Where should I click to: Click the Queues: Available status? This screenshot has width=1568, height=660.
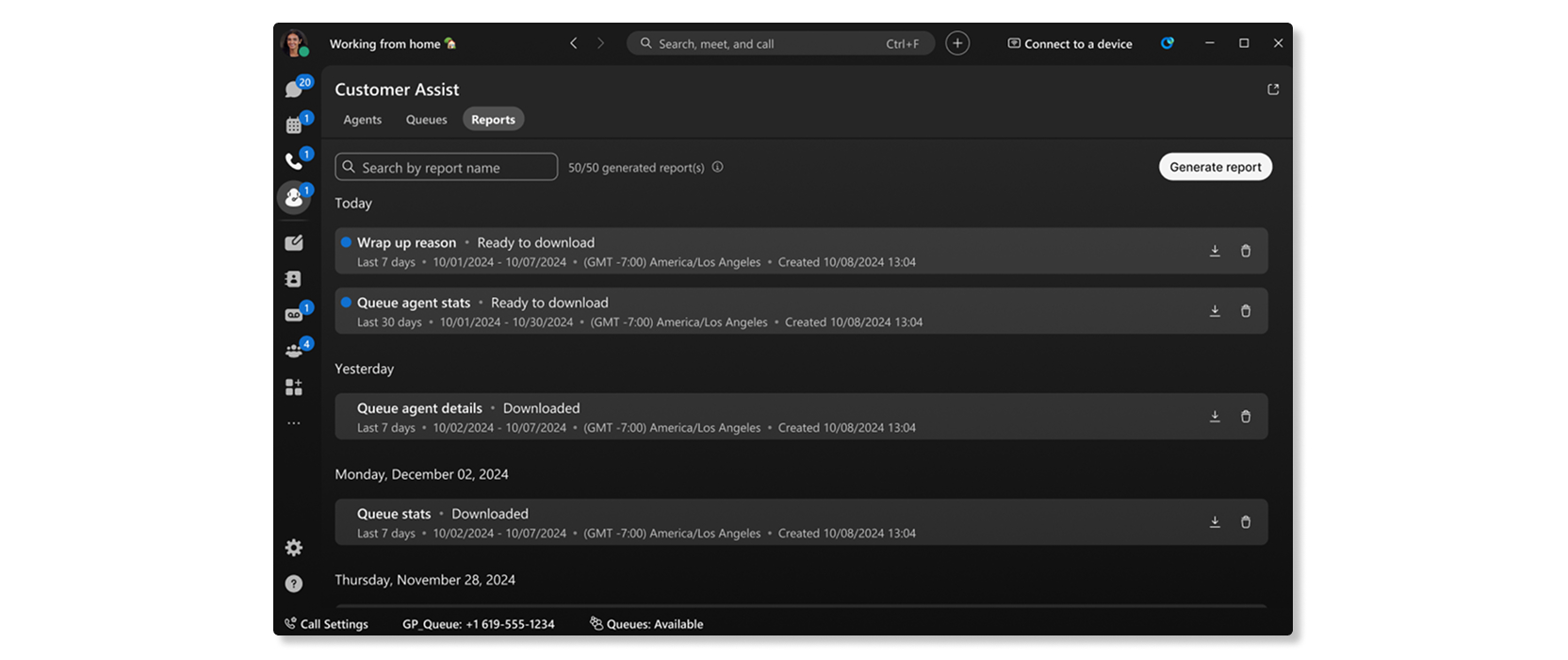pos(646,624)
